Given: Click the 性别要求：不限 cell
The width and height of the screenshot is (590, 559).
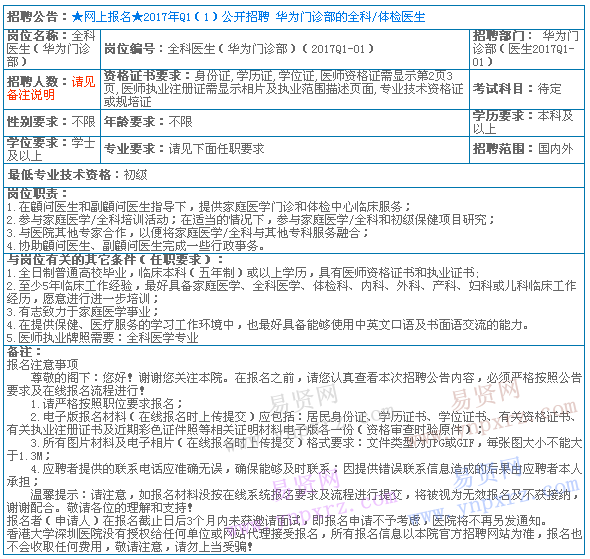Looking at the screenshot, I should (52, 122).
